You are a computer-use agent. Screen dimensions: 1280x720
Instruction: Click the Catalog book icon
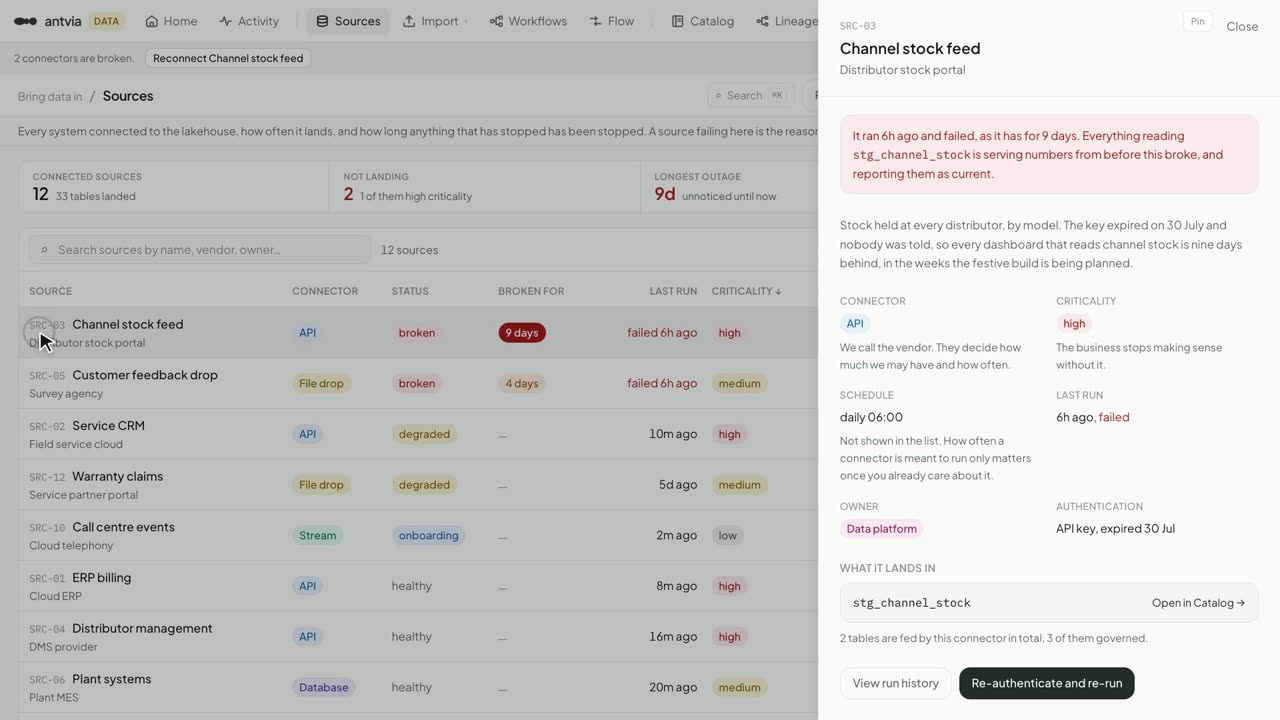[678, 21]
